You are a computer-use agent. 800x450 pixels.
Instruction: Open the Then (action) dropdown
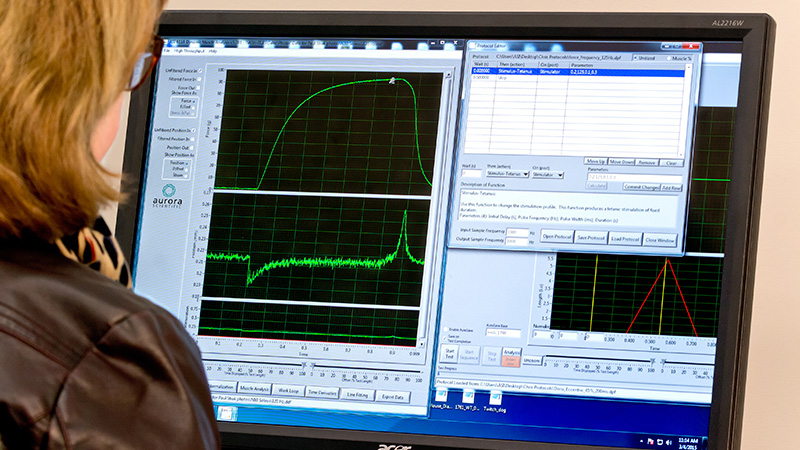(x=507, y=174)
